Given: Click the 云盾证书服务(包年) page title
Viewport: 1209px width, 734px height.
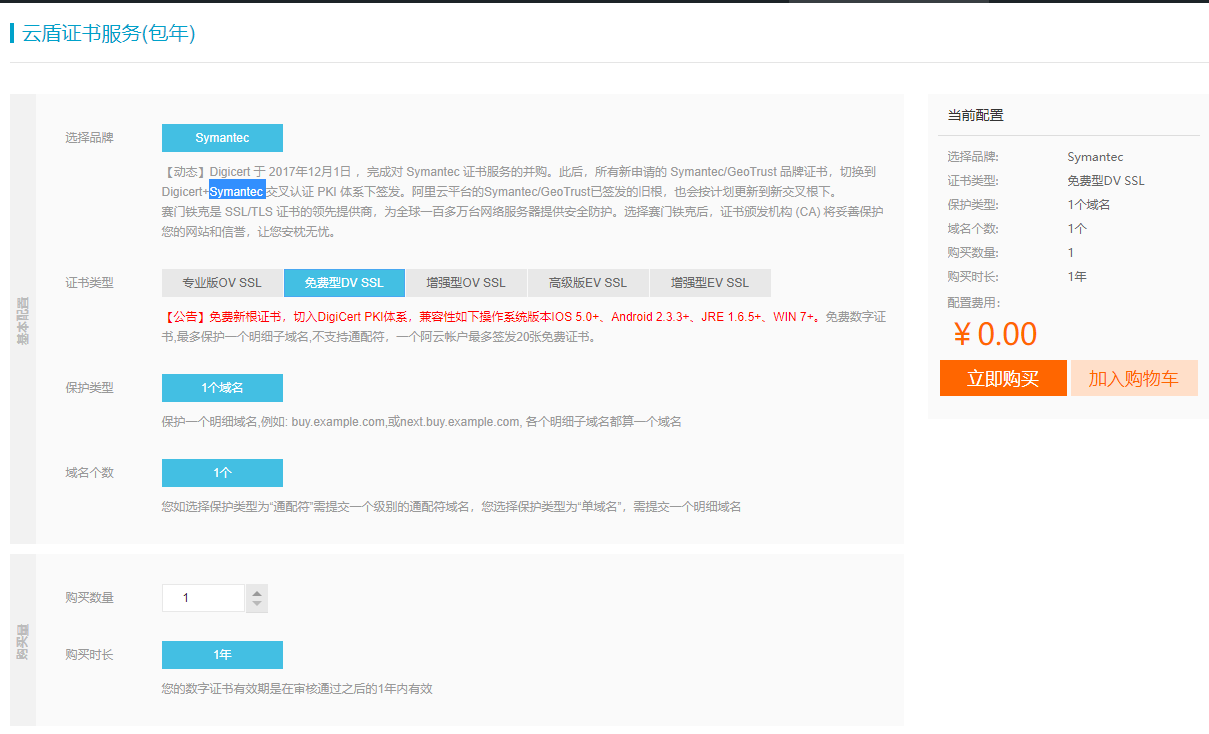Looking at the screenshot, I should [108, 33].
